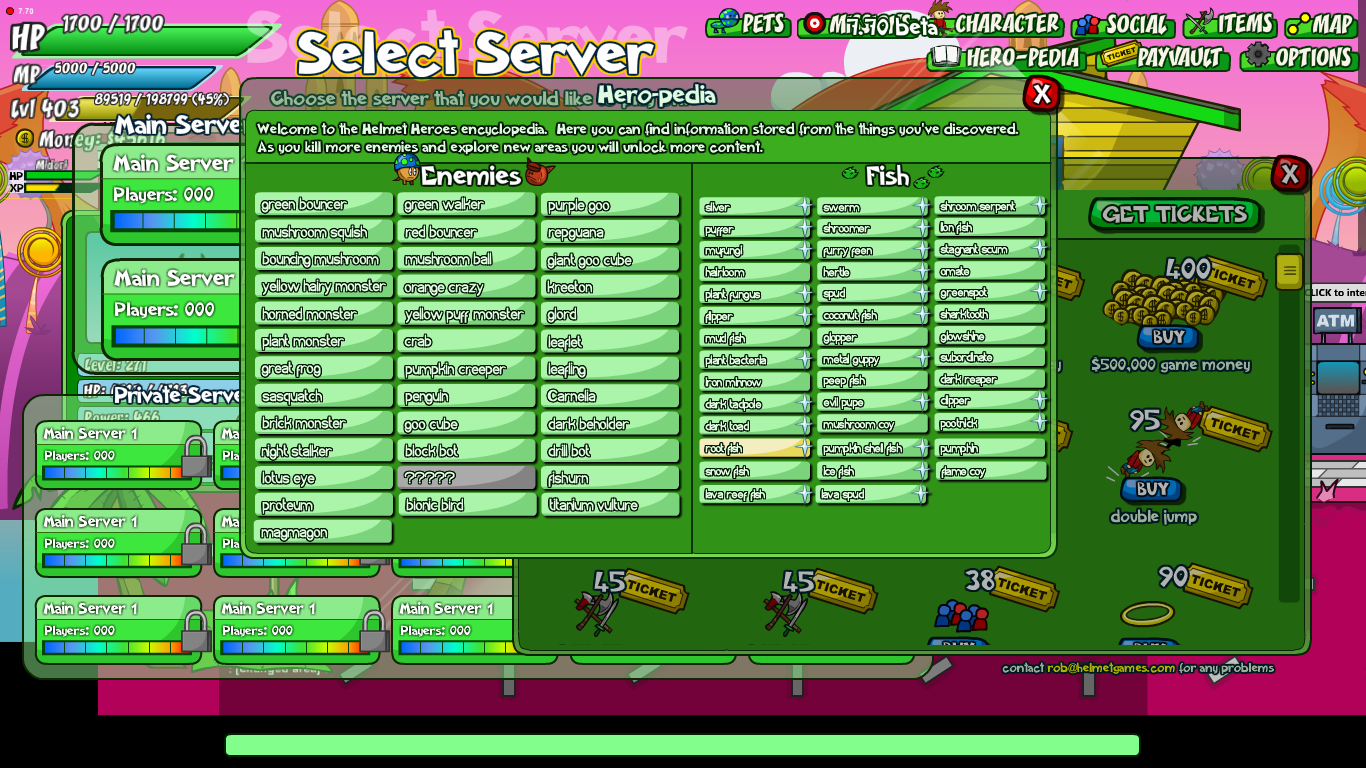Image resolution: width=1366 pixels, height=768 pixels.
Task: Select the highlighted root fish entry
Action: tap(755, 449)
